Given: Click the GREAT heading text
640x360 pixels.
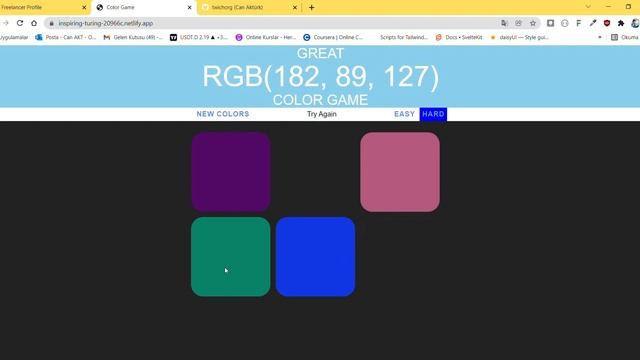Looking at the screenshot, I should (320, 53).
